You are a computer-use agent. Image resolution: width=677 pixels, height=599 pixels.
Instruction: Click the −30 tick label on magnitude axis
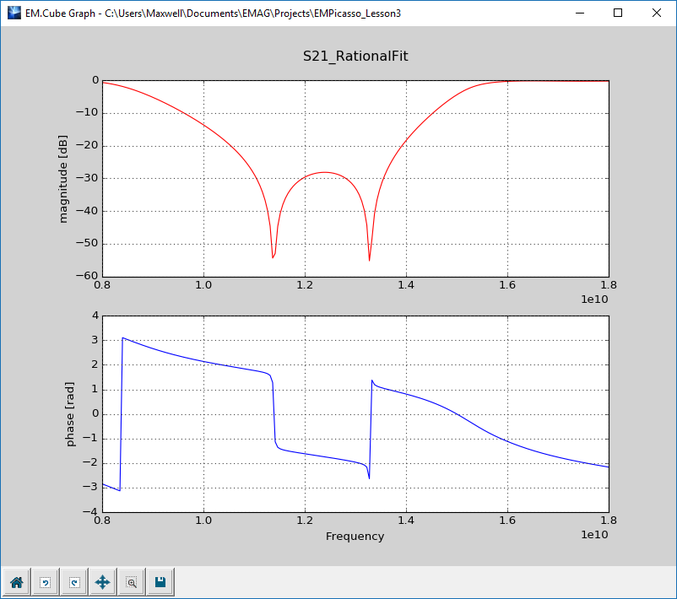click(x=87, y=178)
